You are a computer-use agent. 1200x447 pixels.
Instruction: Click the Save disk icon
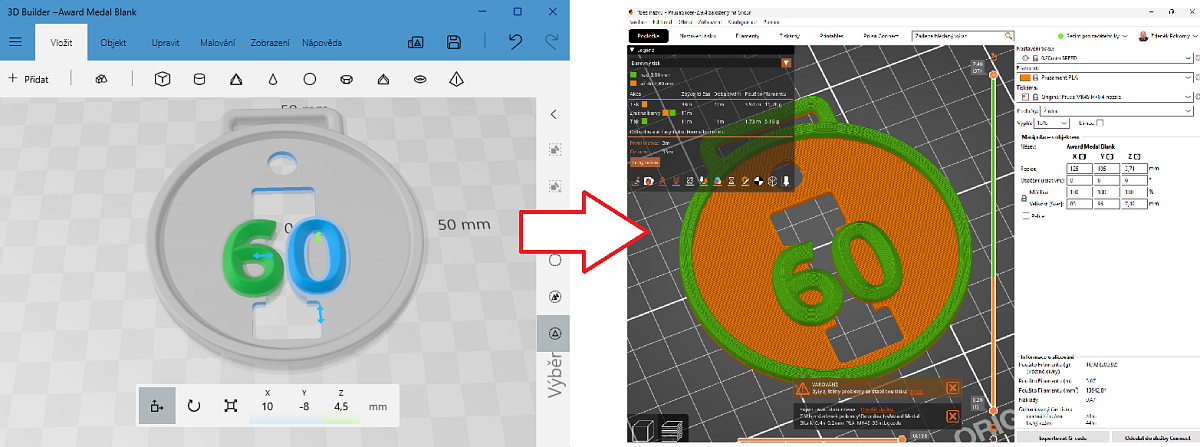pyautogui.click(x=454, y=42)
